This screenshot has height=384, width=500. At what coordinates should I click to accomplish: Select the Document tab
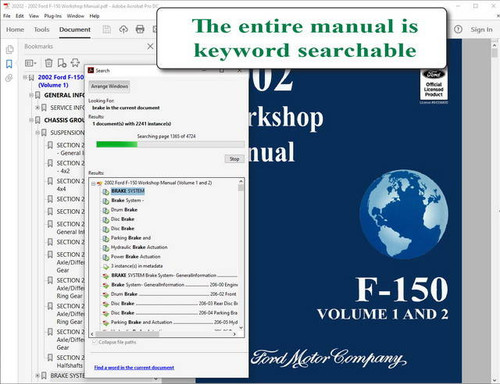tap(75, 30)
